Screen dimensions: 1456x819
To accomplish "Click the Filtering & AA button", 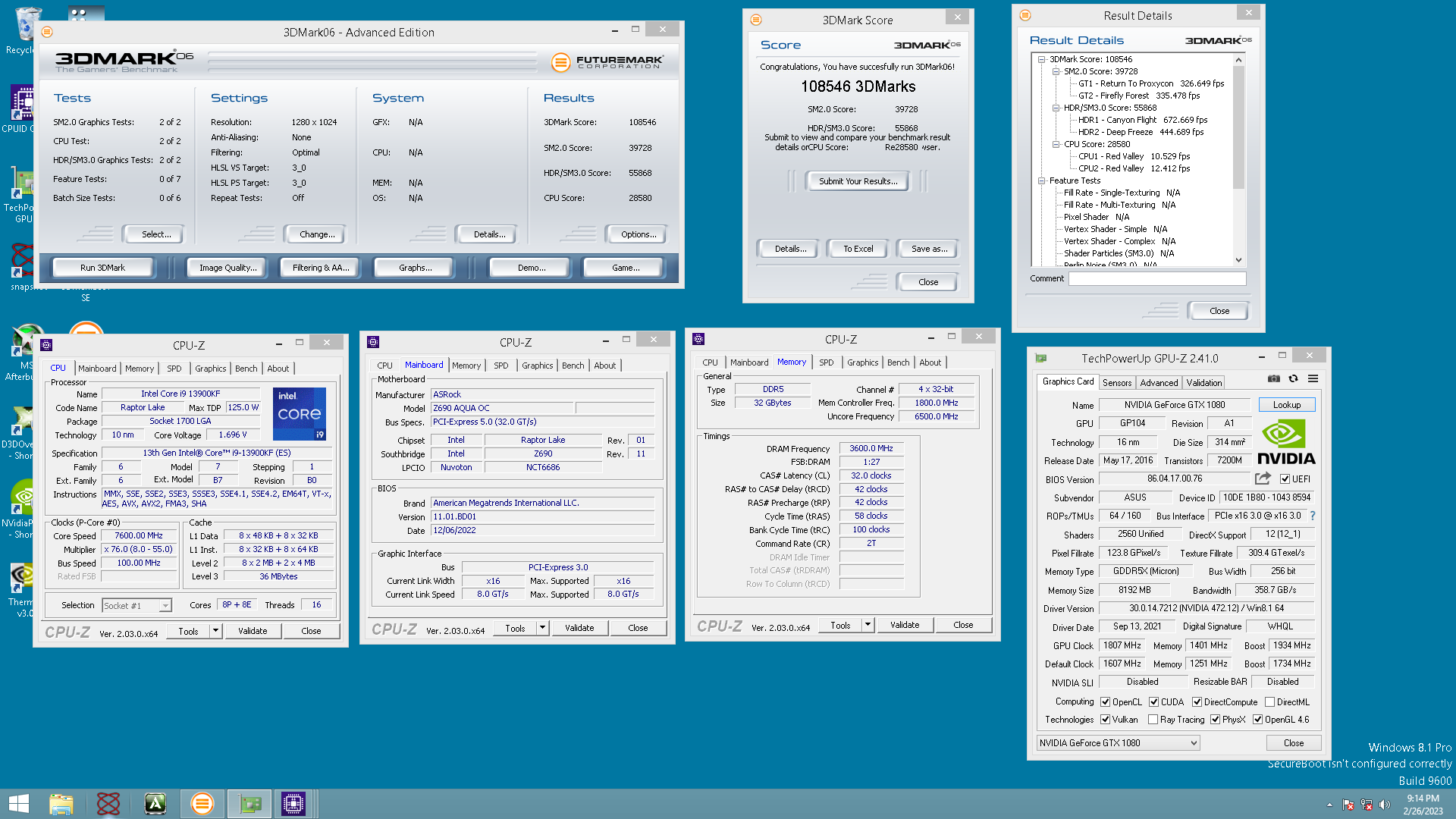I will [x=321, y=268].
